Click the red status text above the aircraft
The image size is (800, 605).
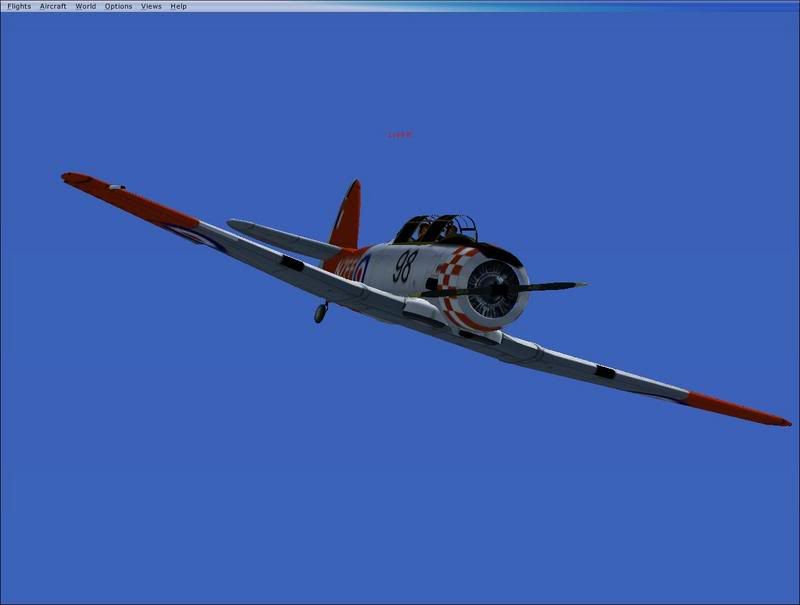point(398,131)
